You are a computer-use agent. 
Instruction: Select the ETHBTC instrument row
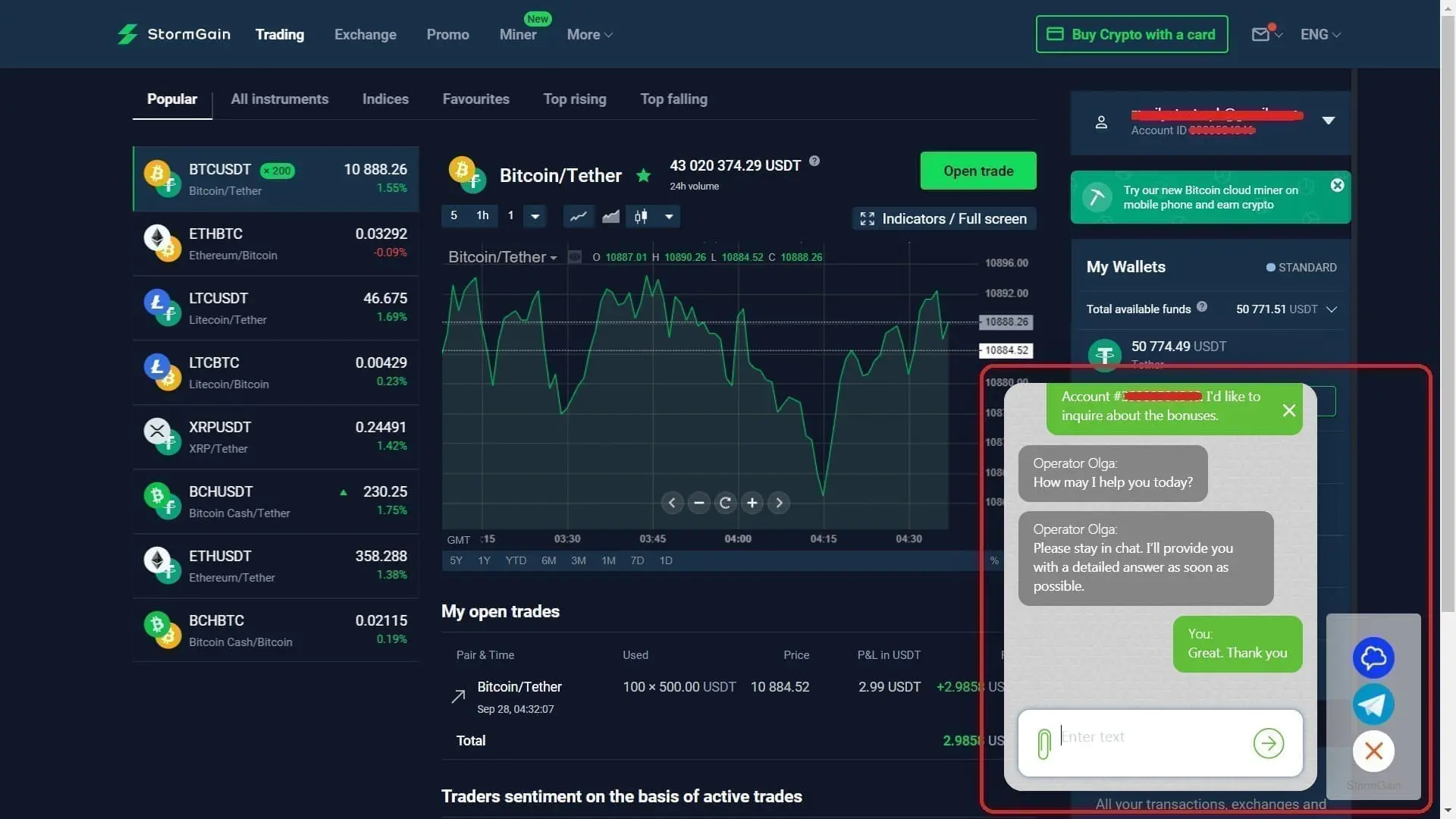coord(275,243)
